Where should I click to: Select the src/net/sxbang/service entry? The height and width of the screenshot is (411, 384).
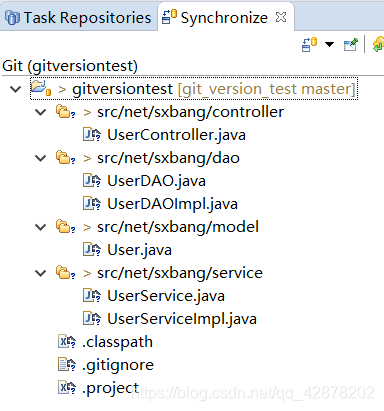pos(180,273)
